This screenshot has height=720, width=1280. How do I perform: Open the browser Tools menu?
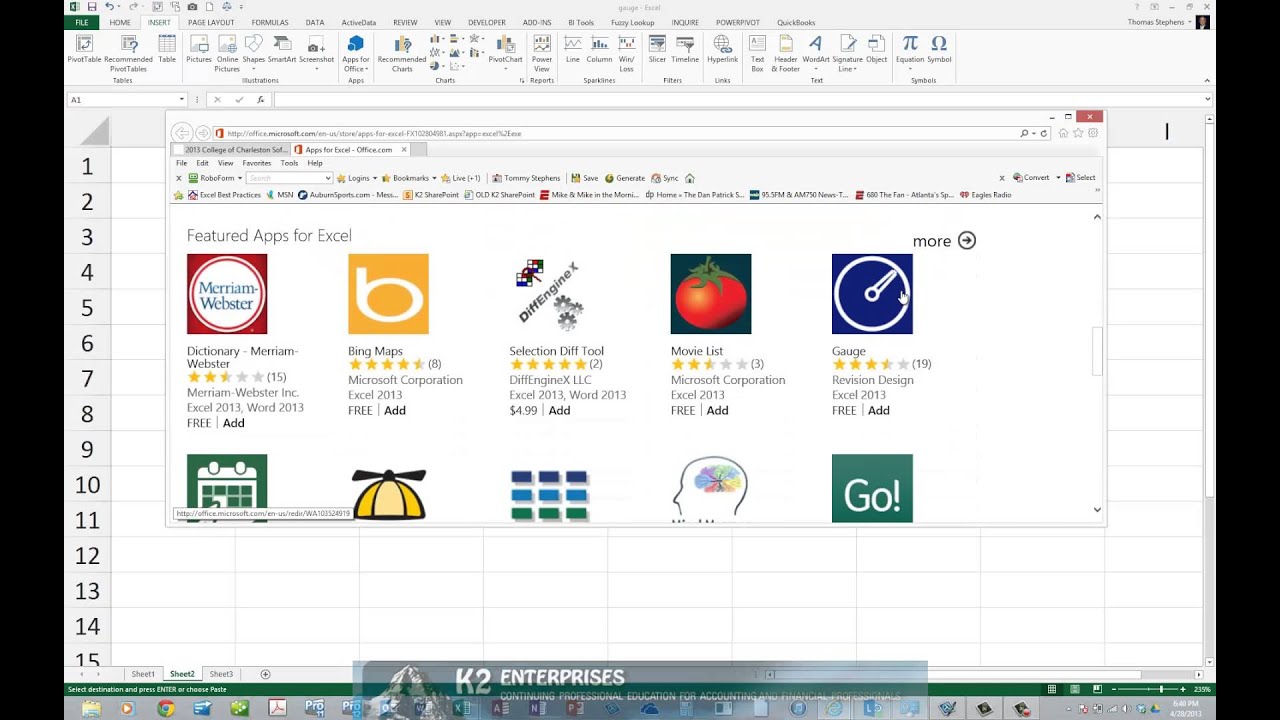289,163
